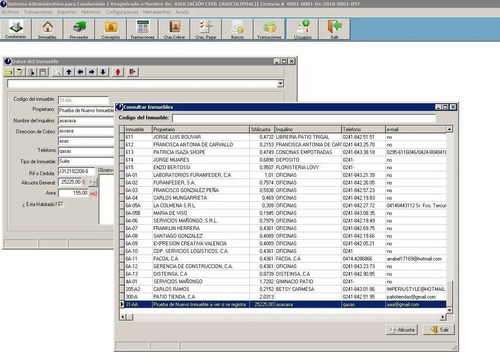Open Ctas. Pagar checklist icon
500x360 pixels.
coord(206,29)
